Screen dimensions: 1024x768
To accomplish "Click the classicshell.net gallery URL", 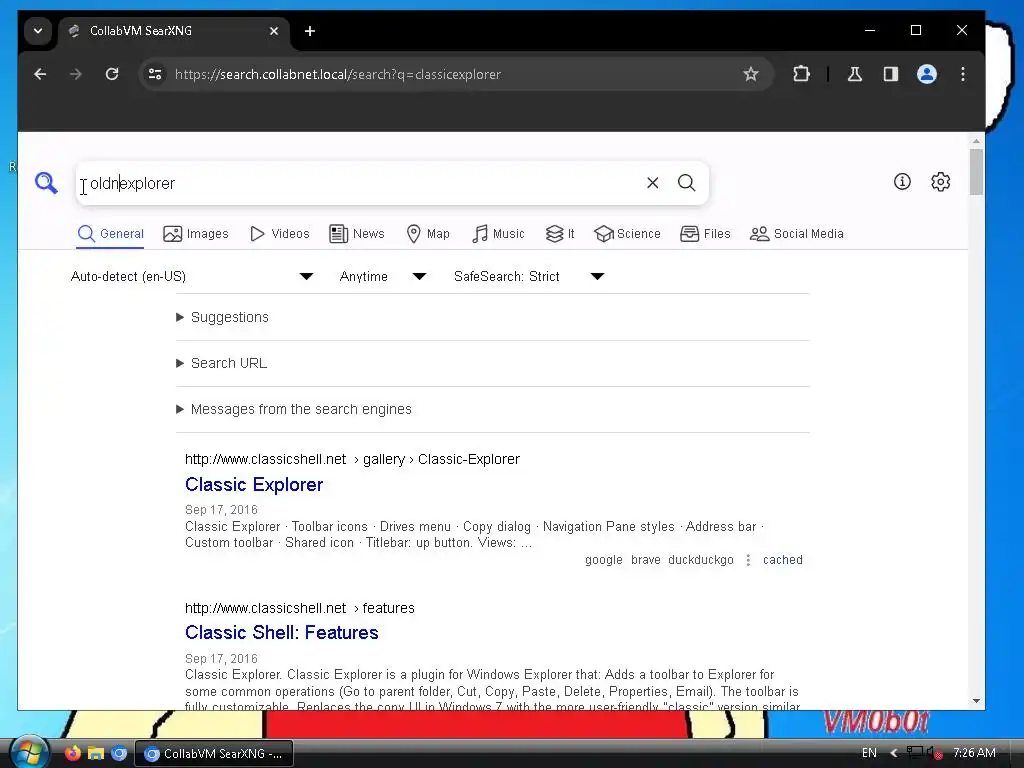I will 352,459.
